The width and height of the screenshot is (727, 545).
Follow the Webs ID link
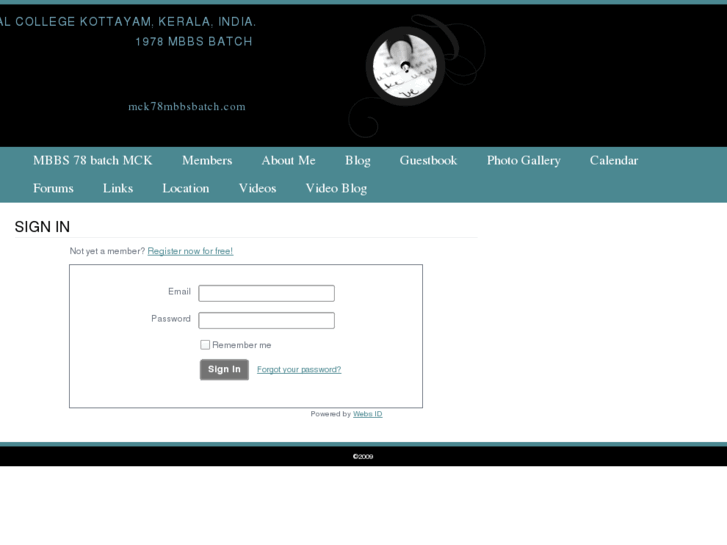pos(368,414)
